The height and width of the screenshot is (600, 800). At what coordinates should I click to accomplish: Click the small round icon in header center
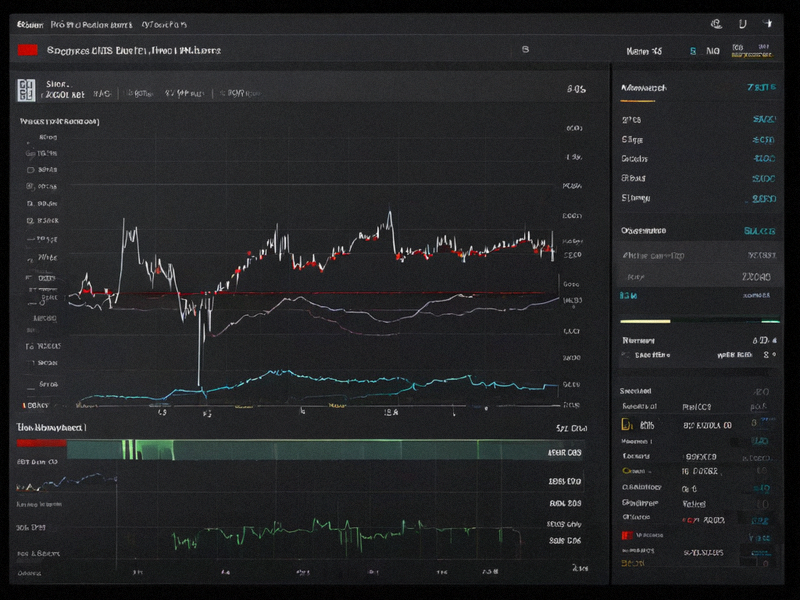click(526, 49)
